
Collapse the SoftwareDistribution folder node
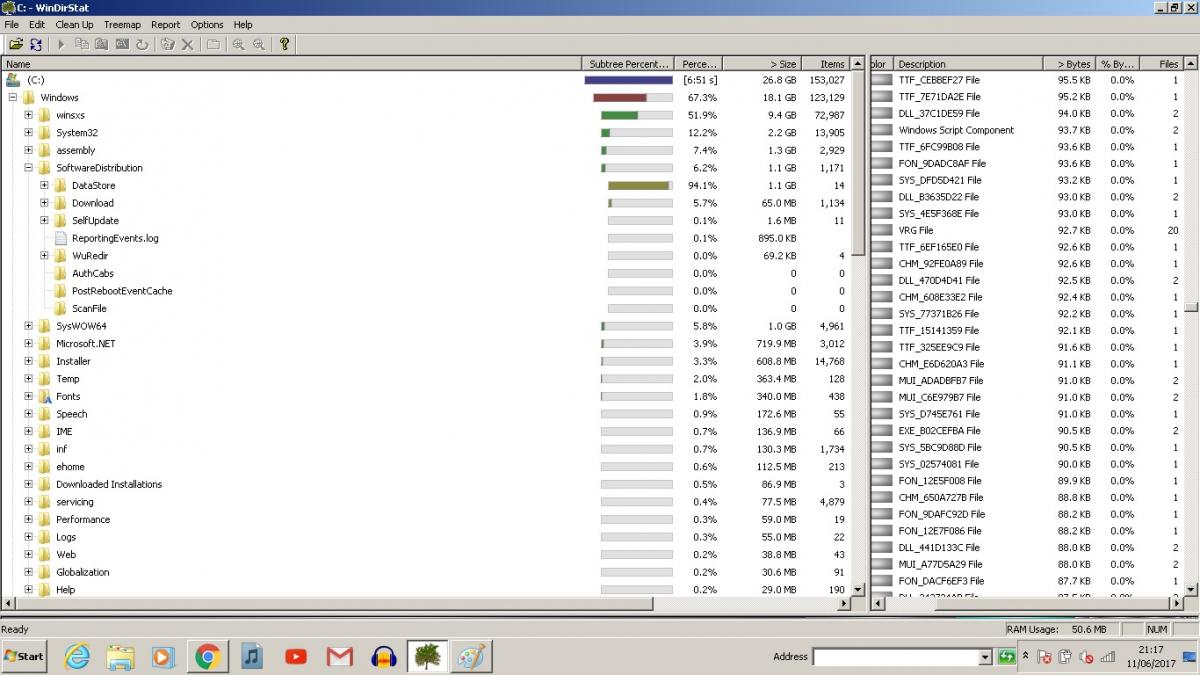tap(29, 168)
